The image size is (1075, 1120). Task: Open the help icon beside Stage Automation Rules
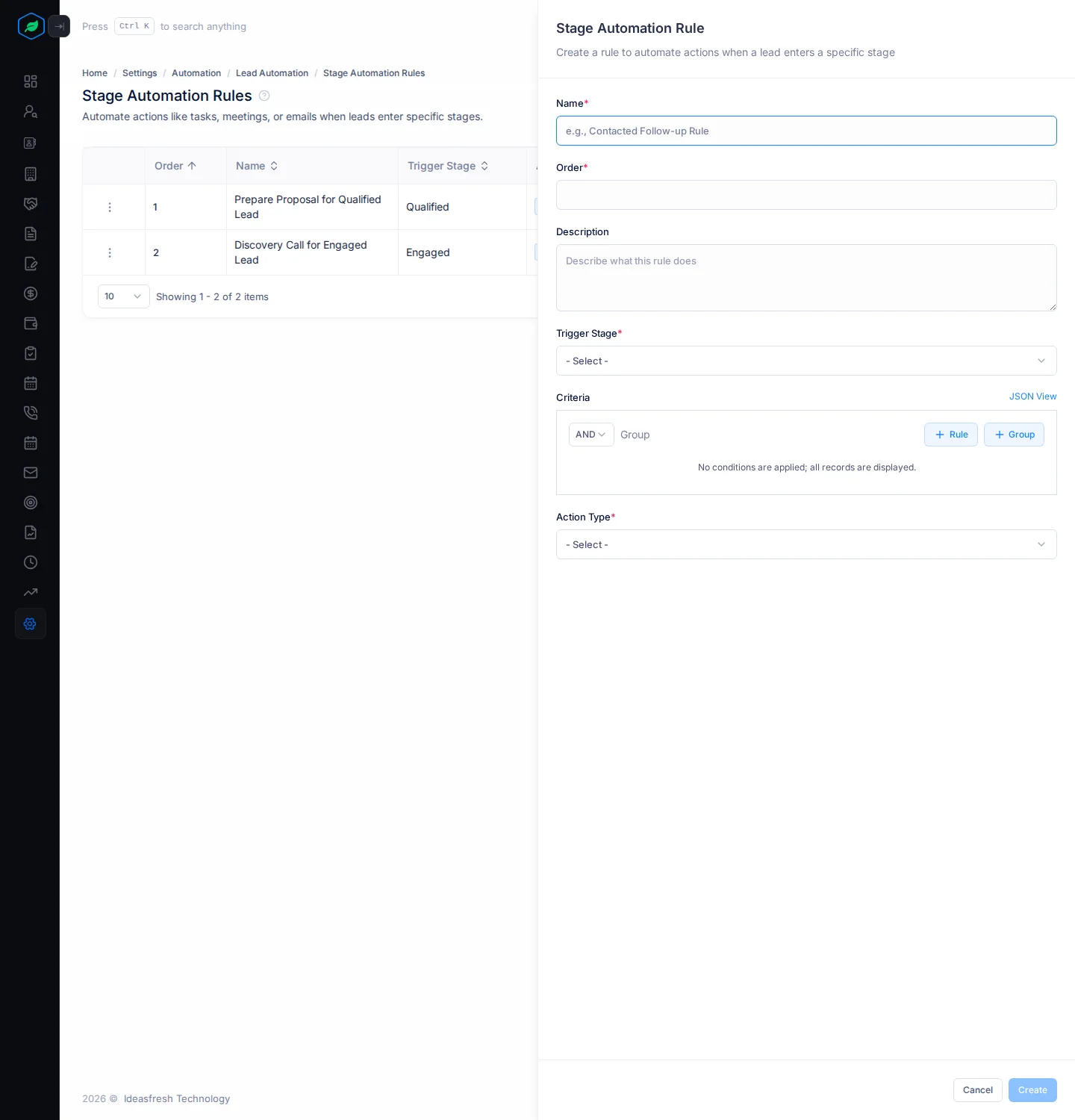(x=264, y=96)
